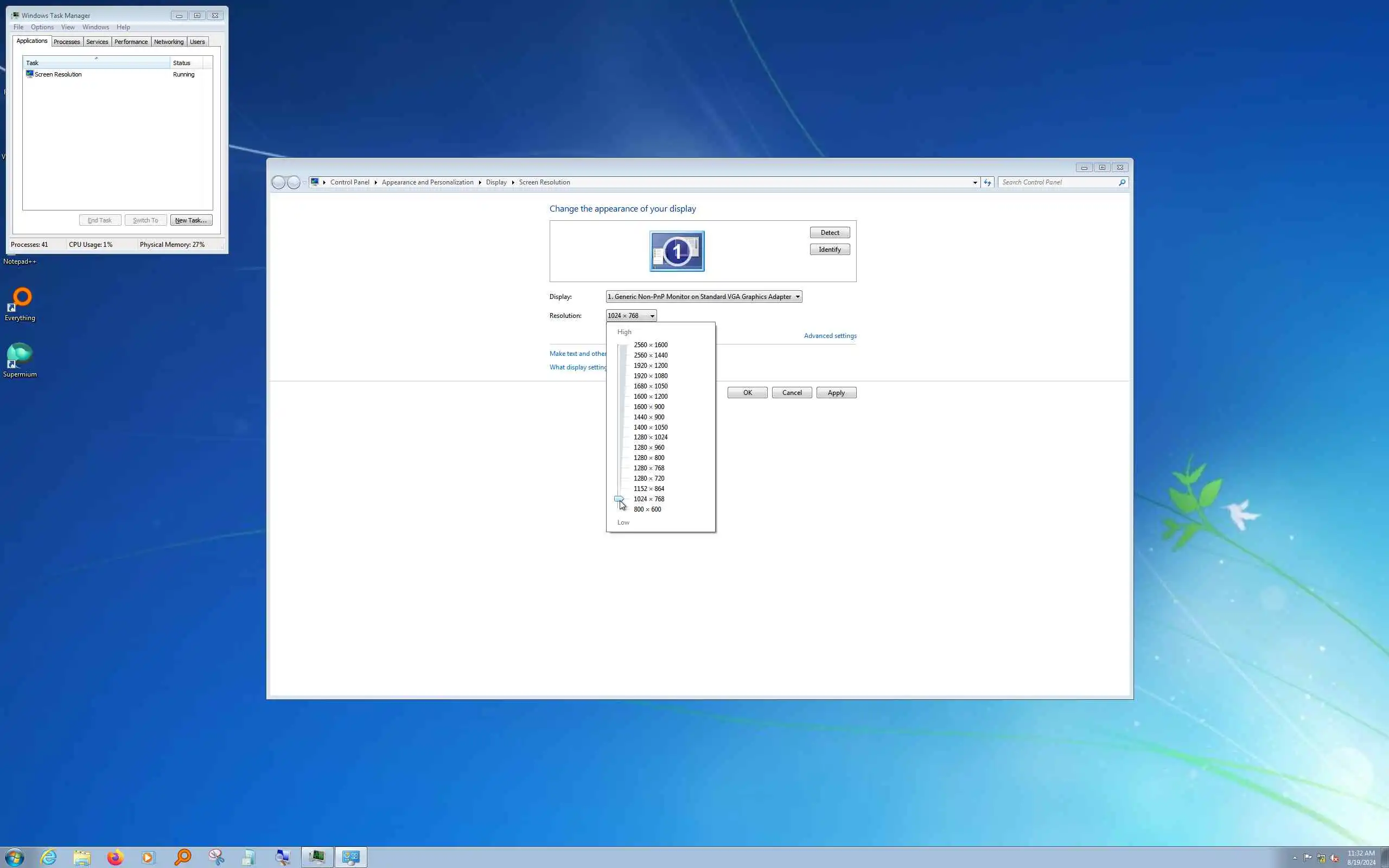Select Screen Resolution task in list
This screenshot has width=1389, height=868.
click(x=58, y=75)
